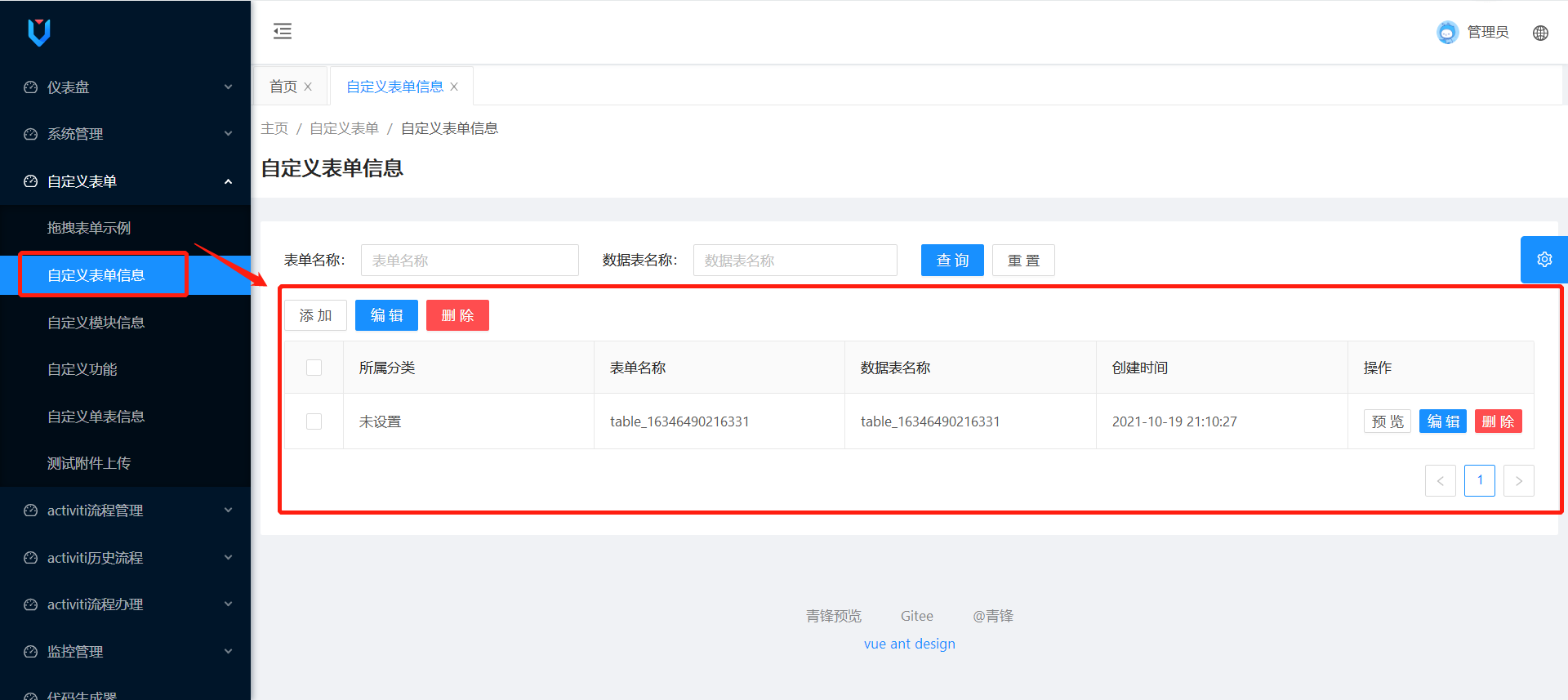Viewport: 1568px width, 700px height.
Task: Click the toolbar 编辑 button
Action: pyautogui.click(x=386, y=315)
